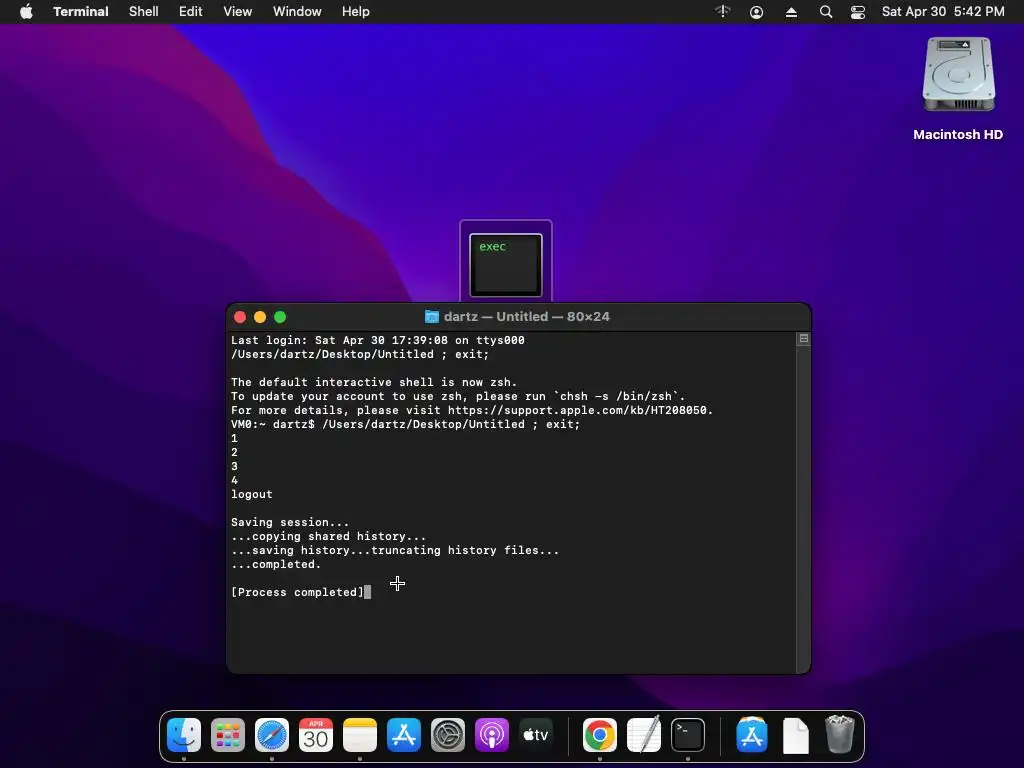Click the Terminal window vertical scrollbar track
The image size is (1024, 768).
click(x=803, y=509)
